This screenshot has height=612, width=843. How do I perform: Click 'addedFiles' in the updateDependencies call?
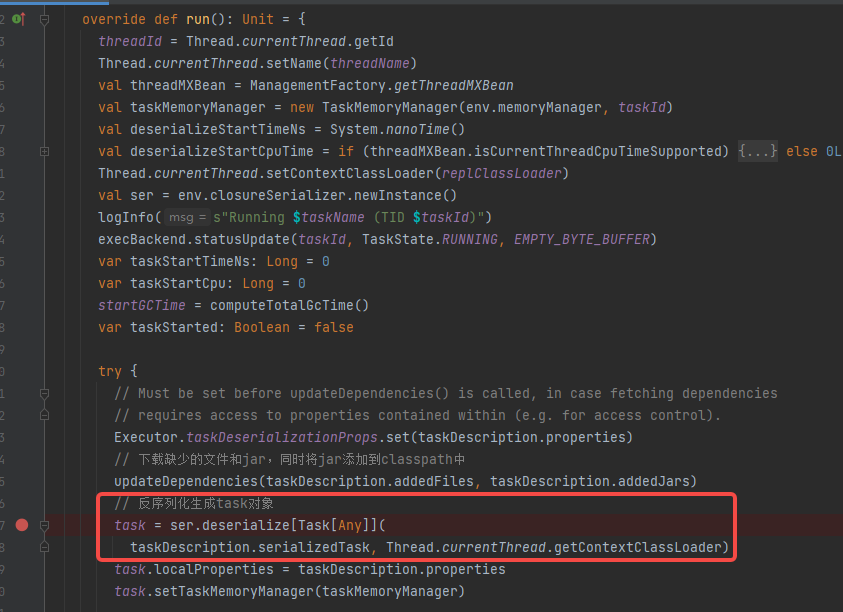(x=434, y=481)
